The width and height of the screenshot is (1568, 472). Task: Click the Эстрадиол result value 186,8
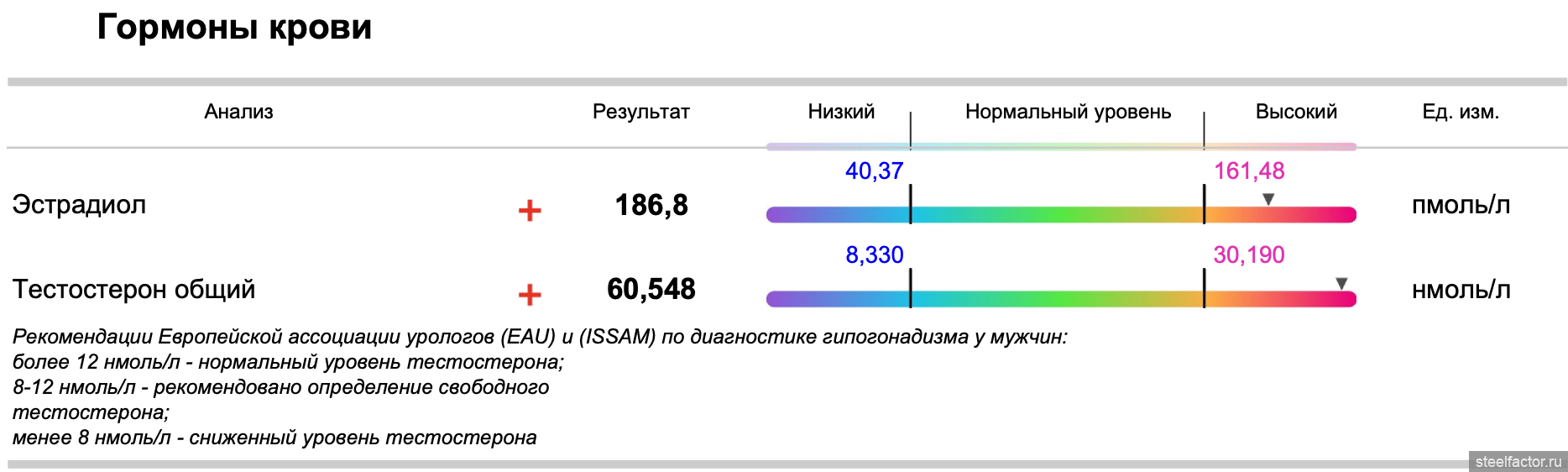coord(651,205)
